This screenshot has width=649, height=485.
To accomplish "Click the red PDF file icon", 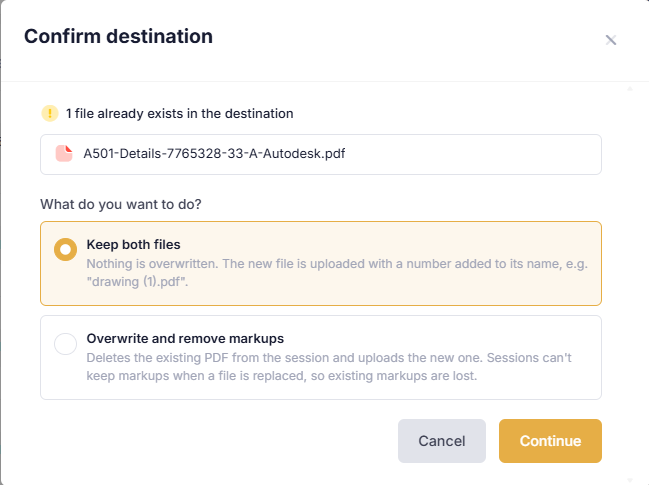I will point(64,154).
